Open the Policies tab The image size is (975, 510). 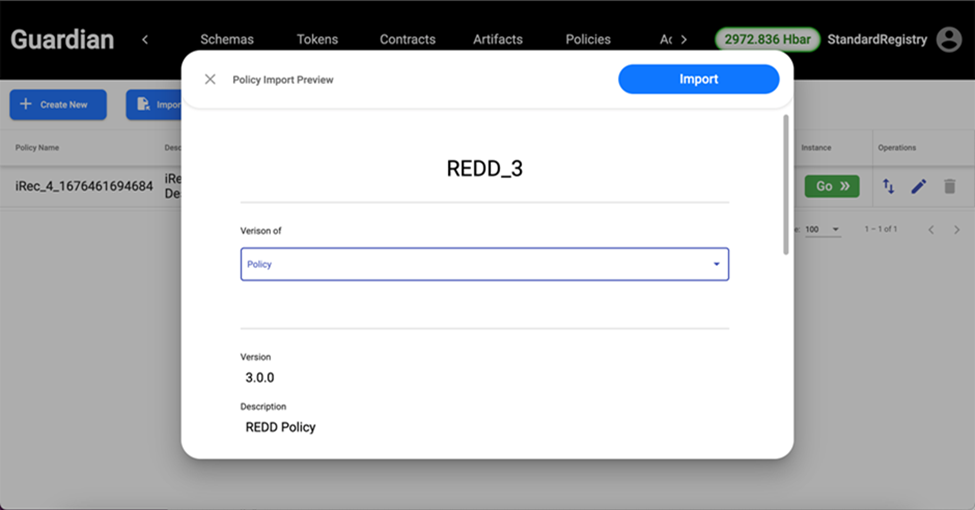588,40
